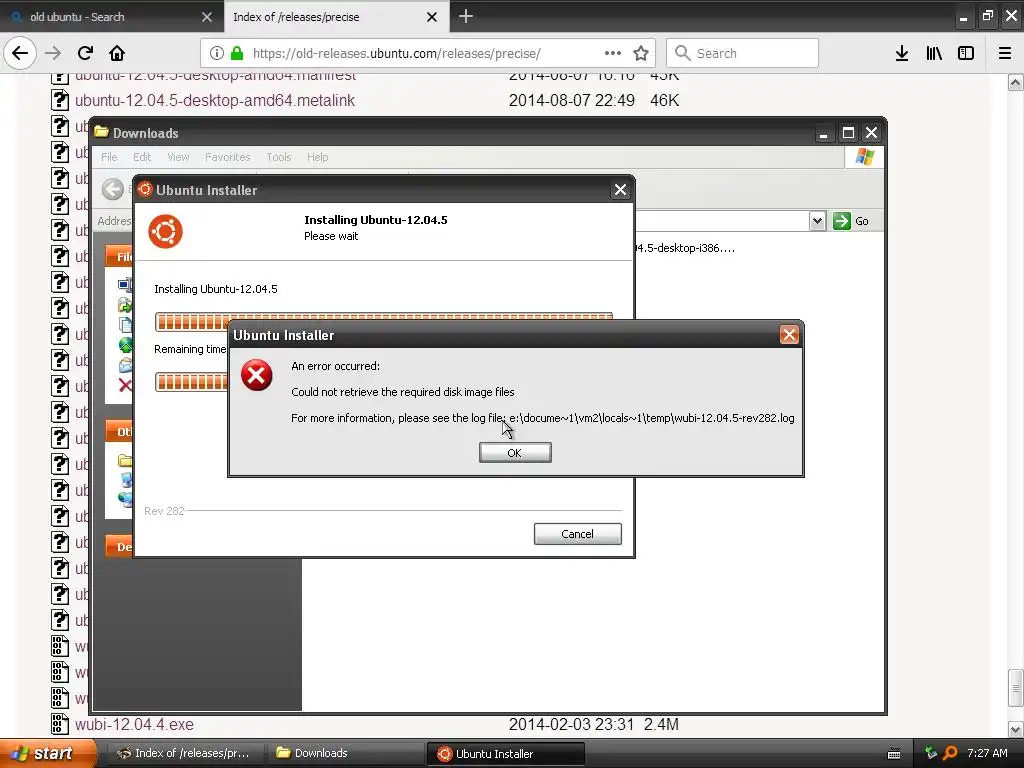The width and height of the screenshot is (1024, 768).
Task: Select the desktop-i386 file in Downloads window
Action: point(685,248)
